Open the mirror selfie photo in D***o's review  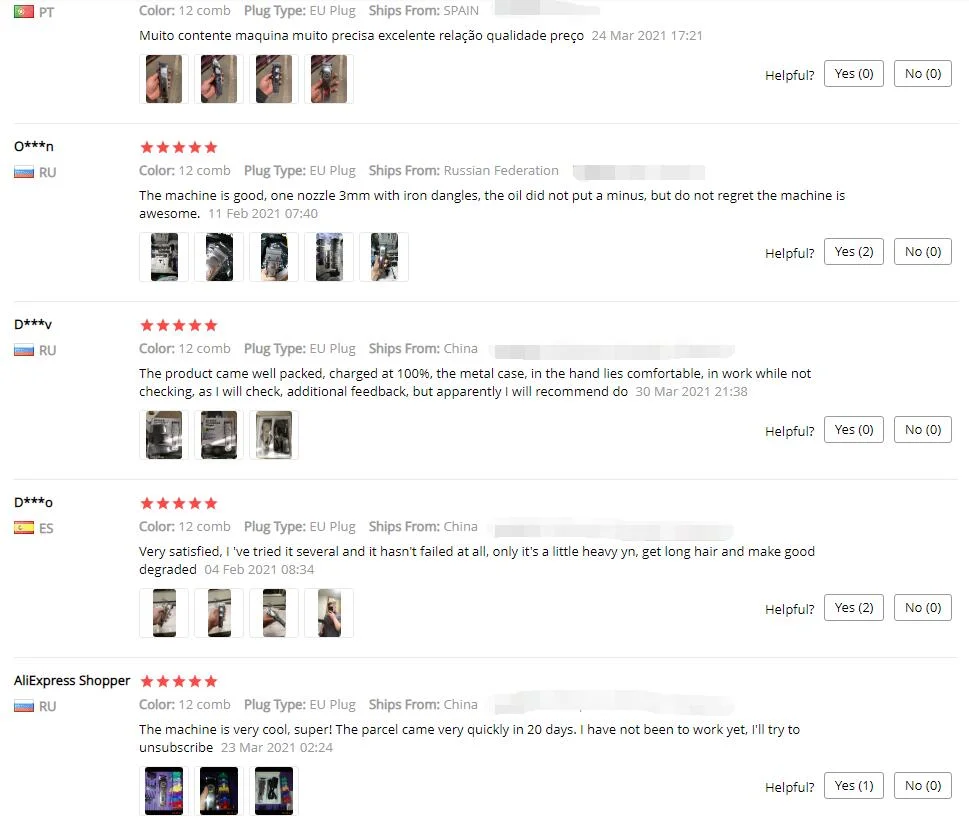point(329,613)
